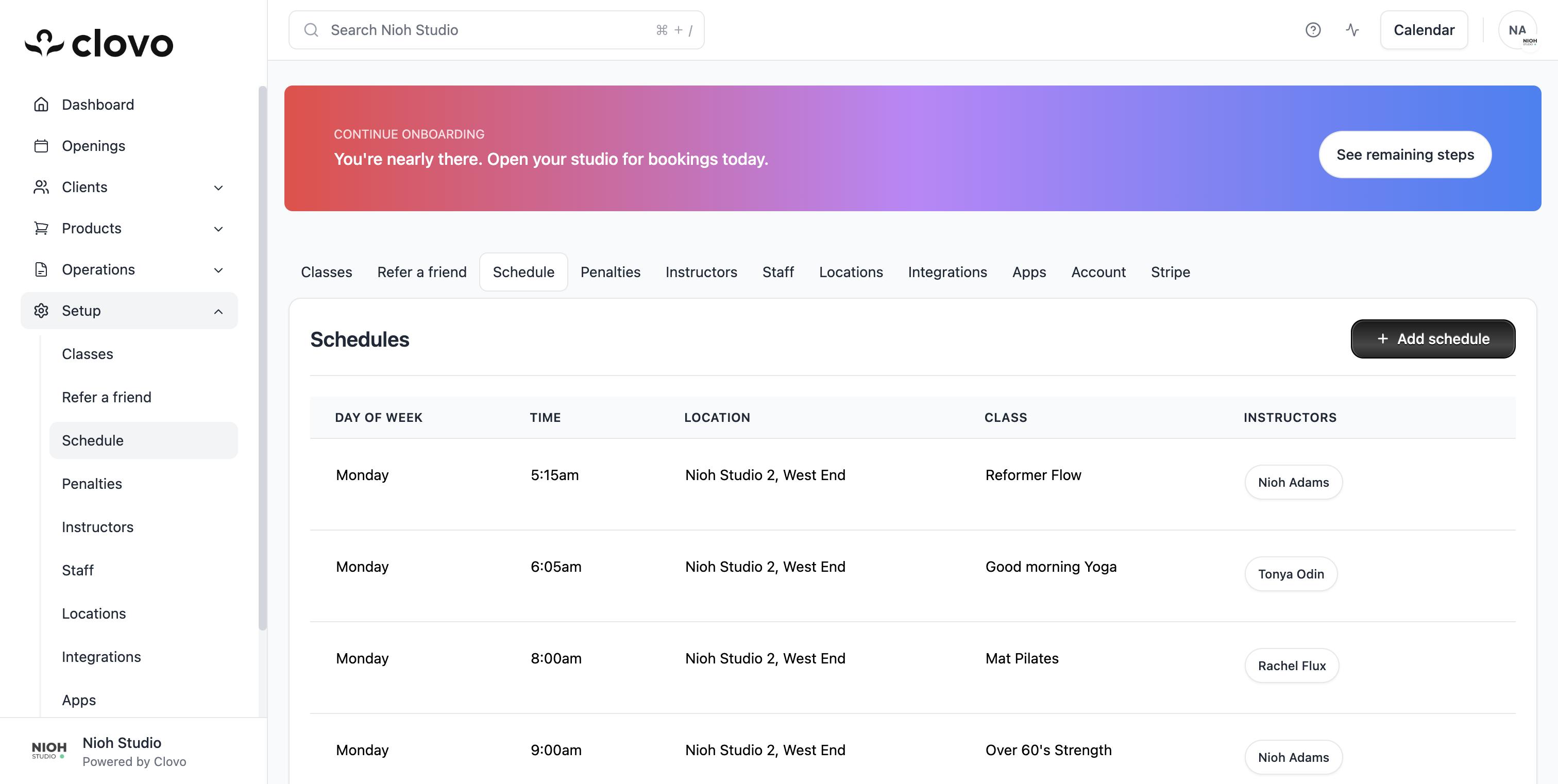Open the Stripe tab
Screen dimensions: 1558x784
(x=1171, y=272)
